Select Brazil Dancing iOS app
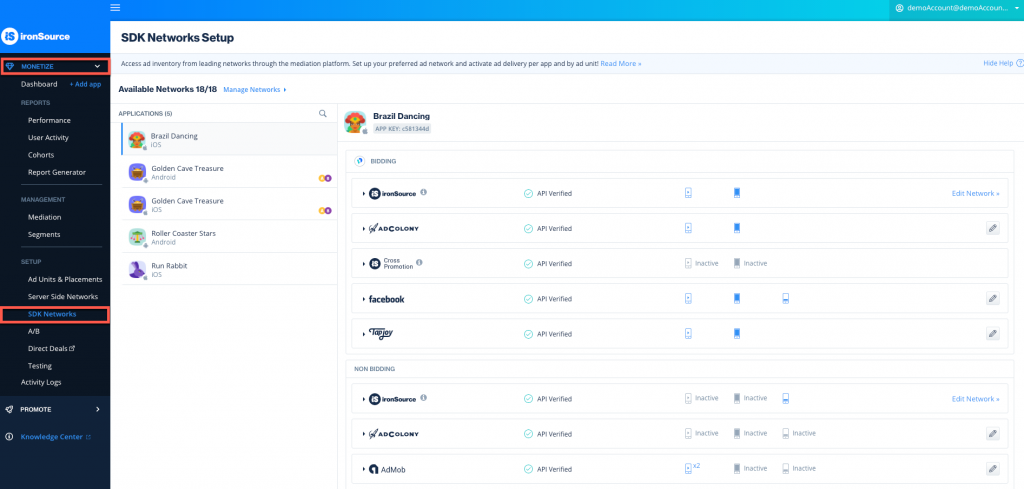This screenshot has width=1024, height=489. tap(229, 139)
